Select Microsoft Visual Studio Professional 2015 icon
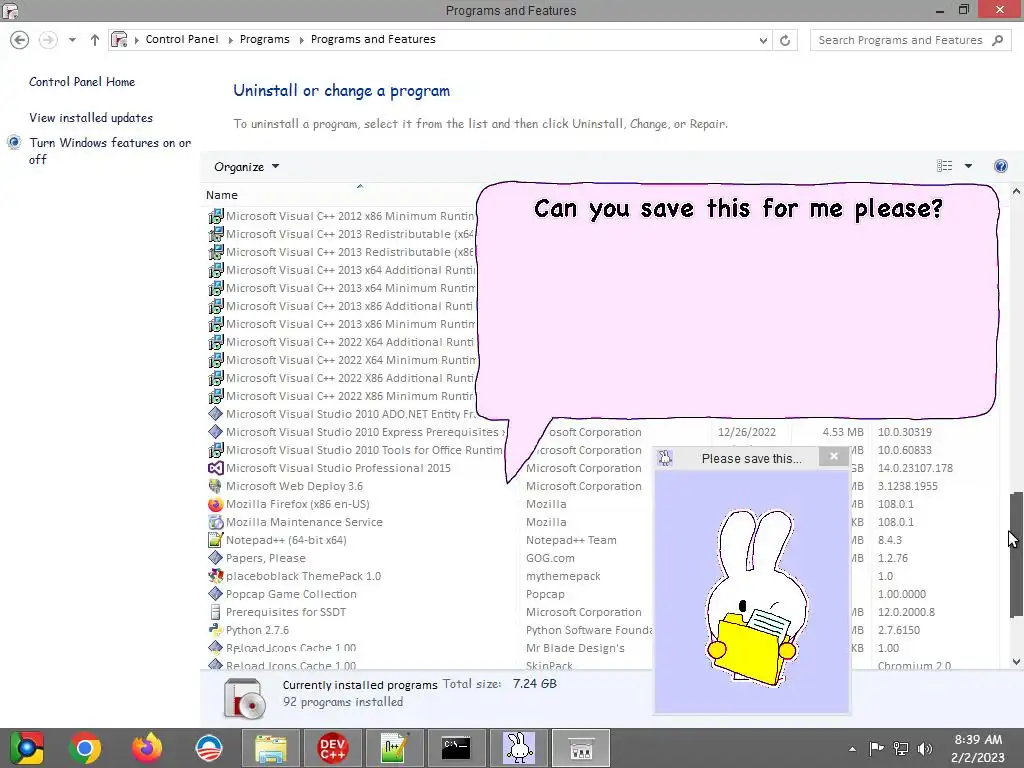Image resolution: width=1024 pixels, height=768 pixels. coord(216,468)
